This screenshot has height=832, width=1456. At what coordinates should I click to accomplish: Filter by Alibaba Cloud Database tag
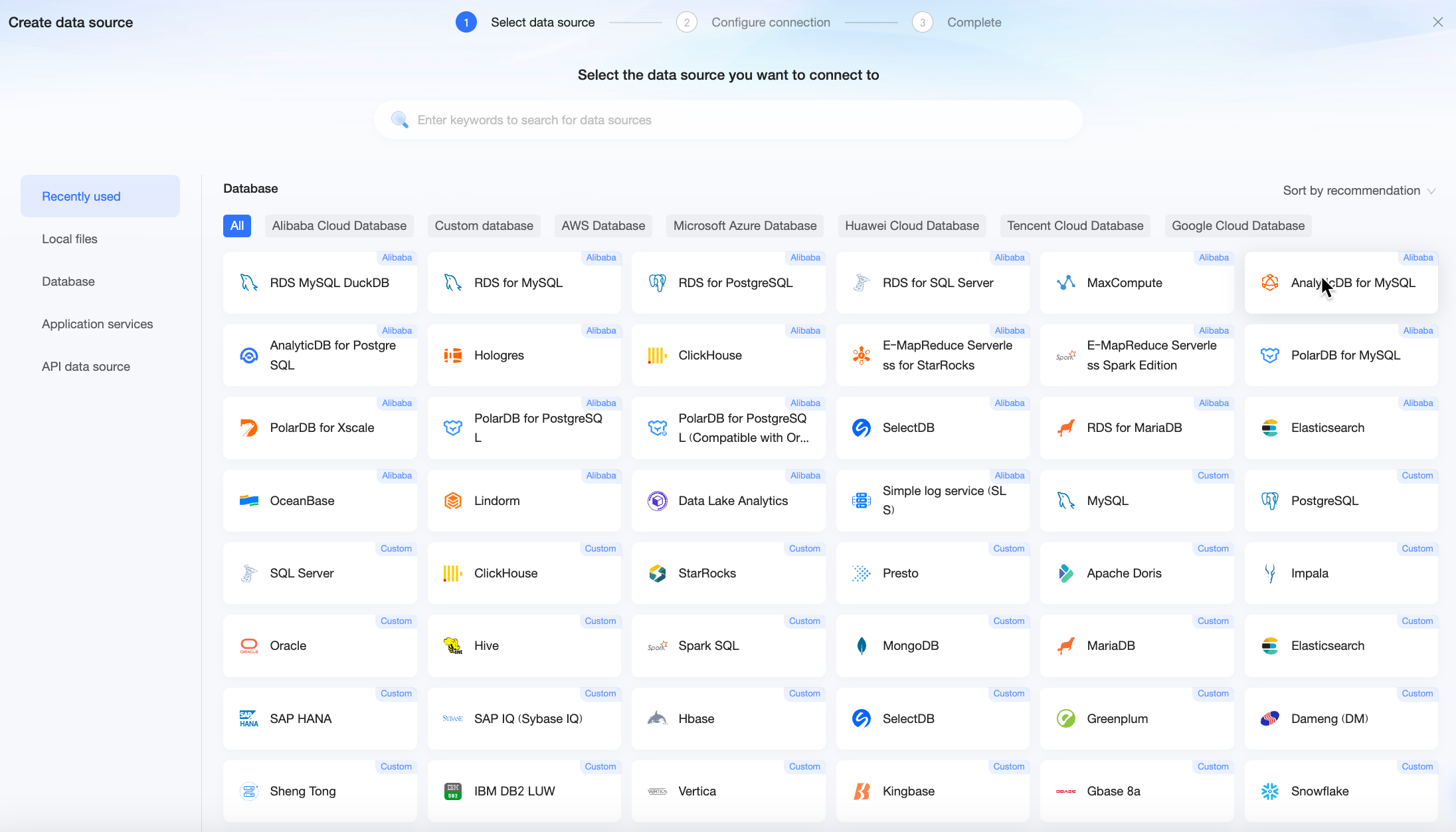(339, 226)
